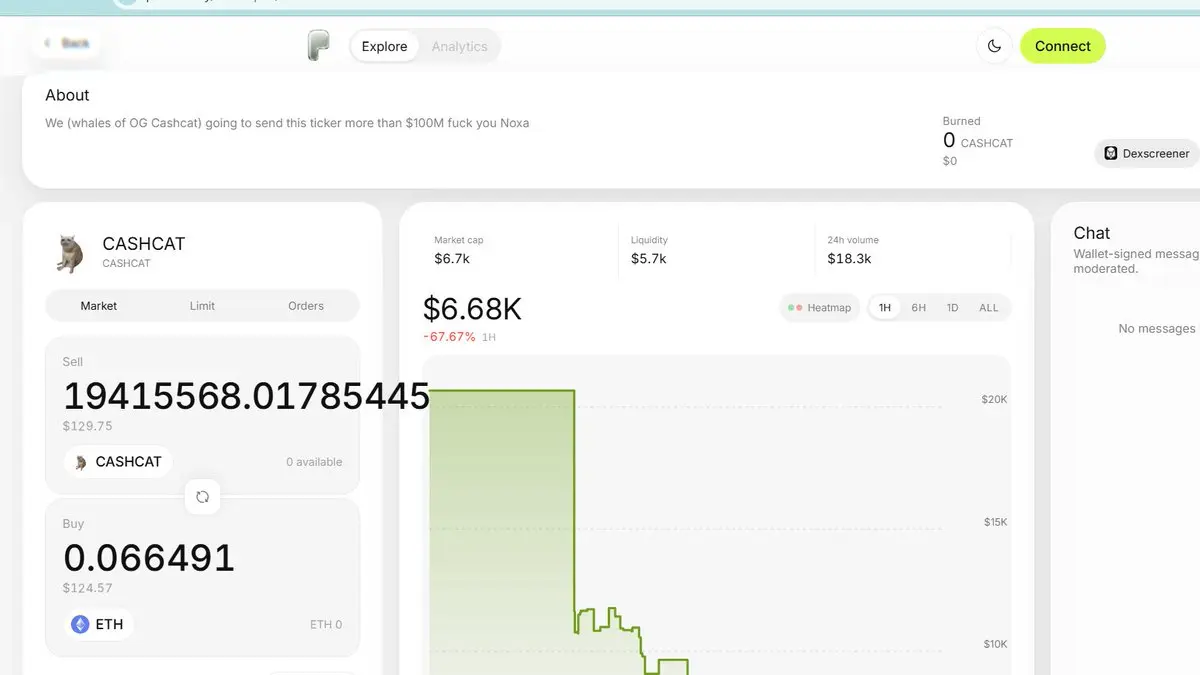The width and height of the screenshot is (1200, 675).
Task: Click the CASHCAT cat avatar image
Action: (x=69, y=254)
